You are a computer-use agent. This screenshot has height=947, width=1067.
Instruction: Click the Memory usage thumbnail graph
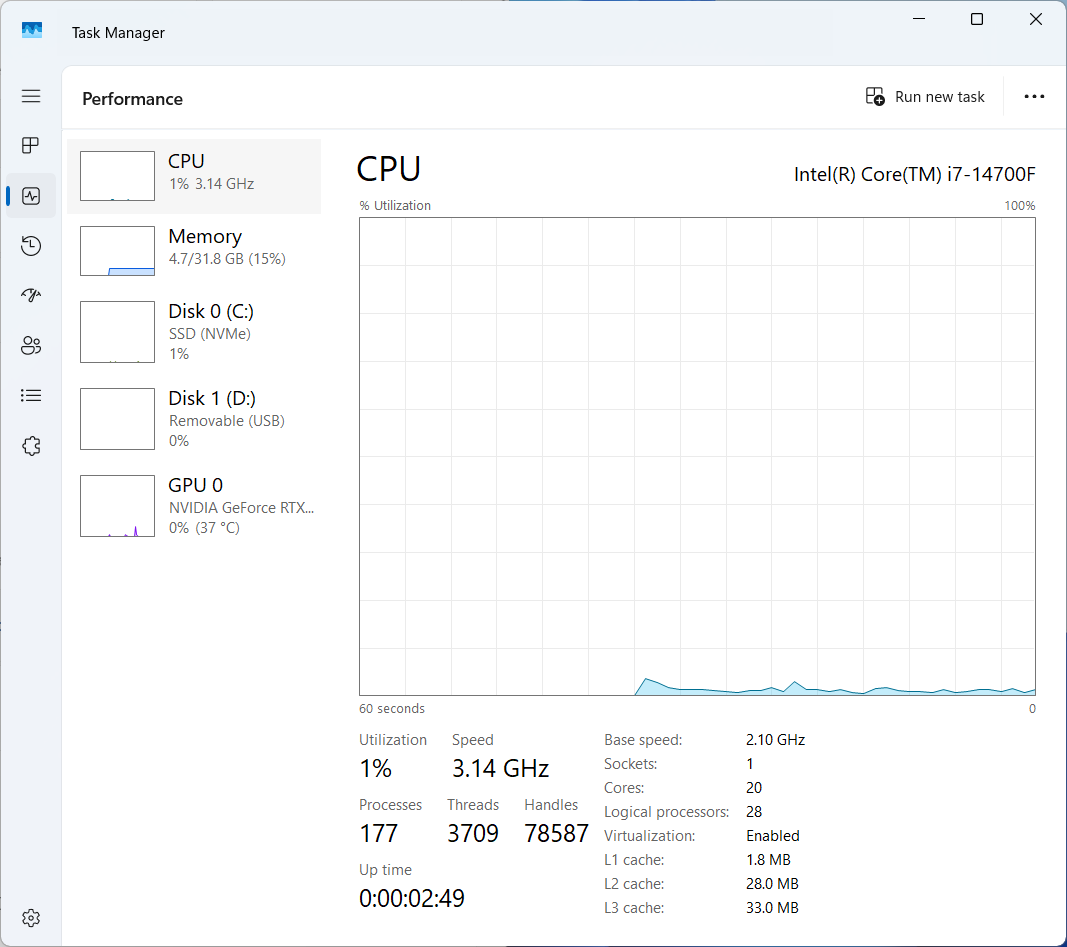click(117, 251)
